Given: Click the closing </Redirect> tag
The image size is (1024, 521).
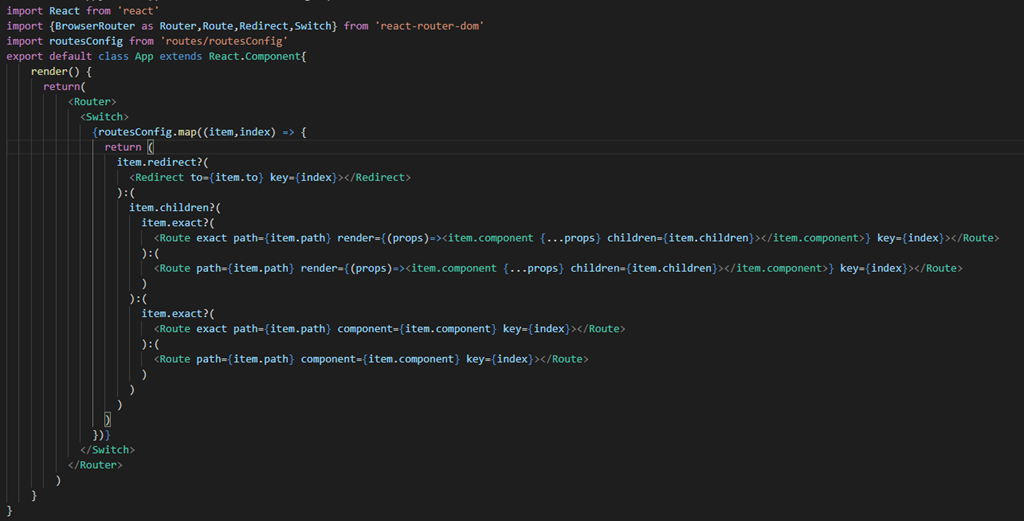Looking at the screenshot, I should click(377, 178).
